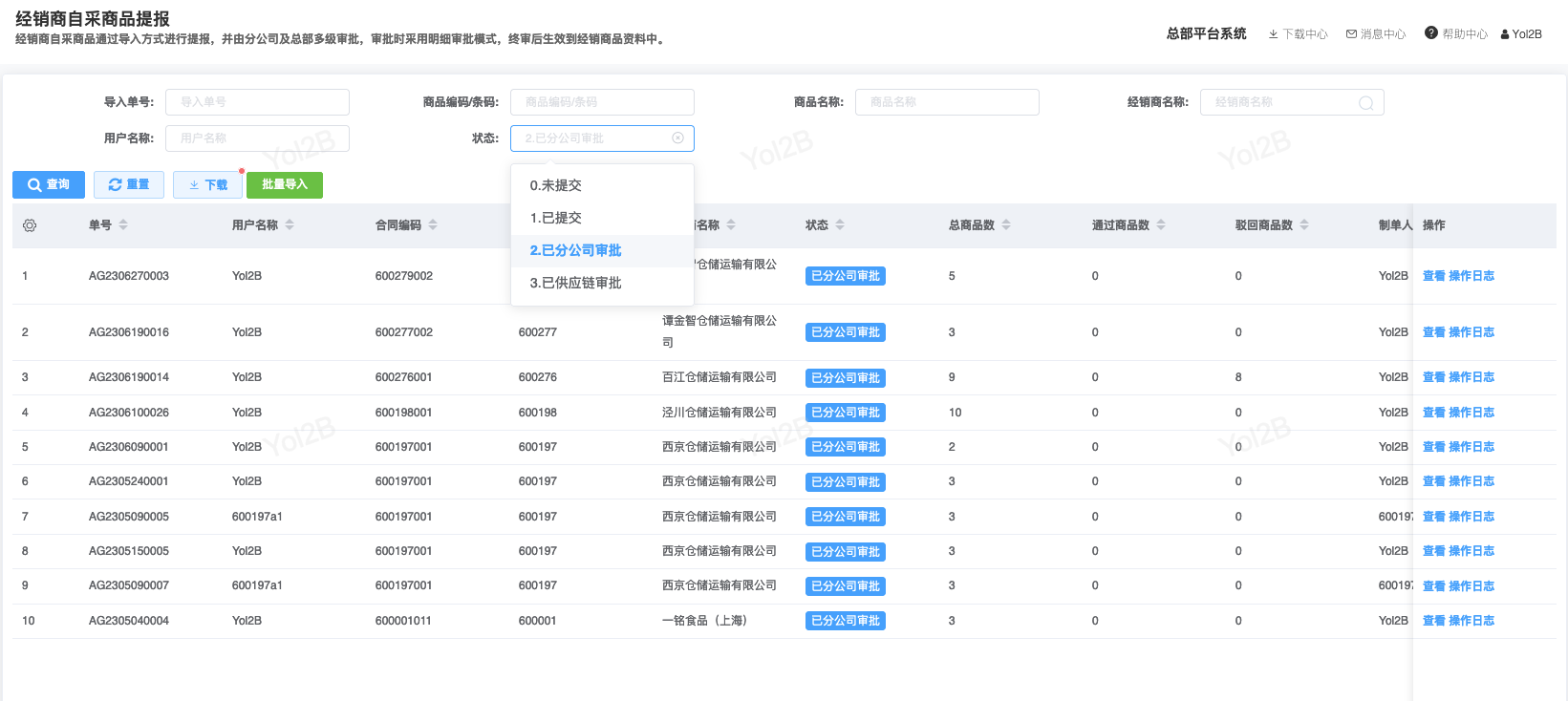This screenshot has height=701, width=1568.
Task: Open table column settings gear icon
Action: (30, 225)
